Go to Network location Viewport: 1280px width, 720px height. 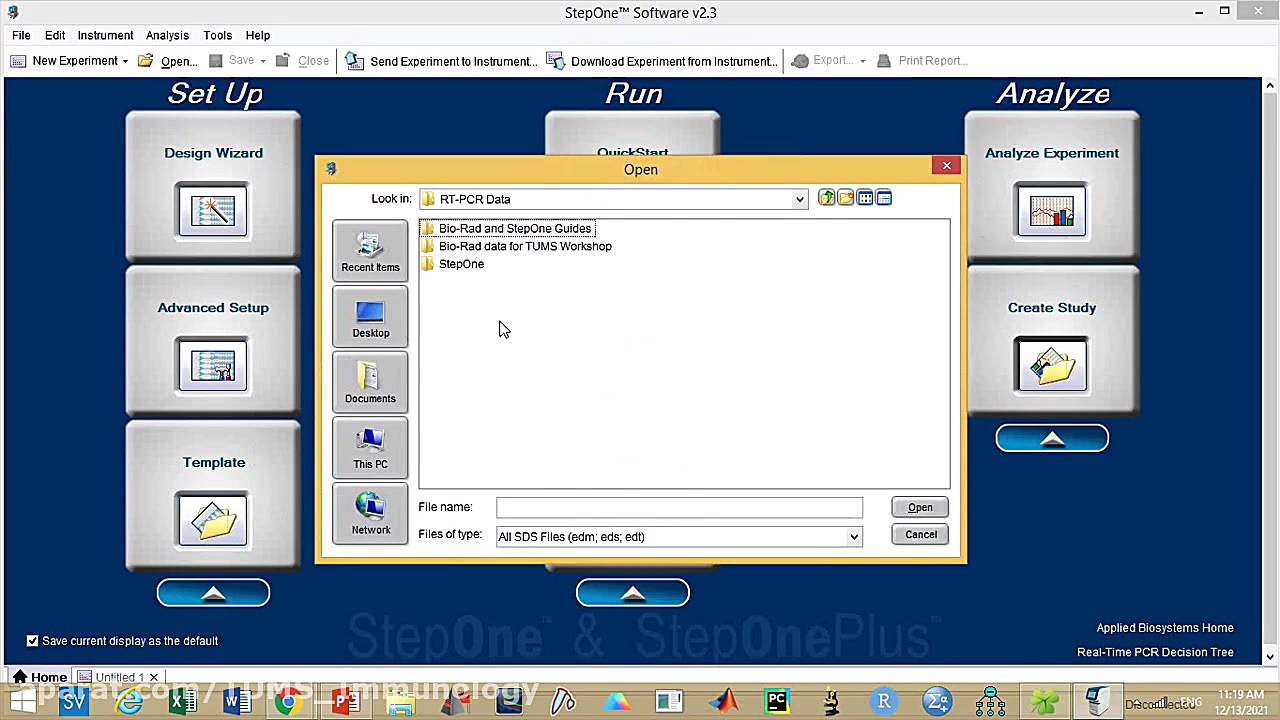click(370, 513)
